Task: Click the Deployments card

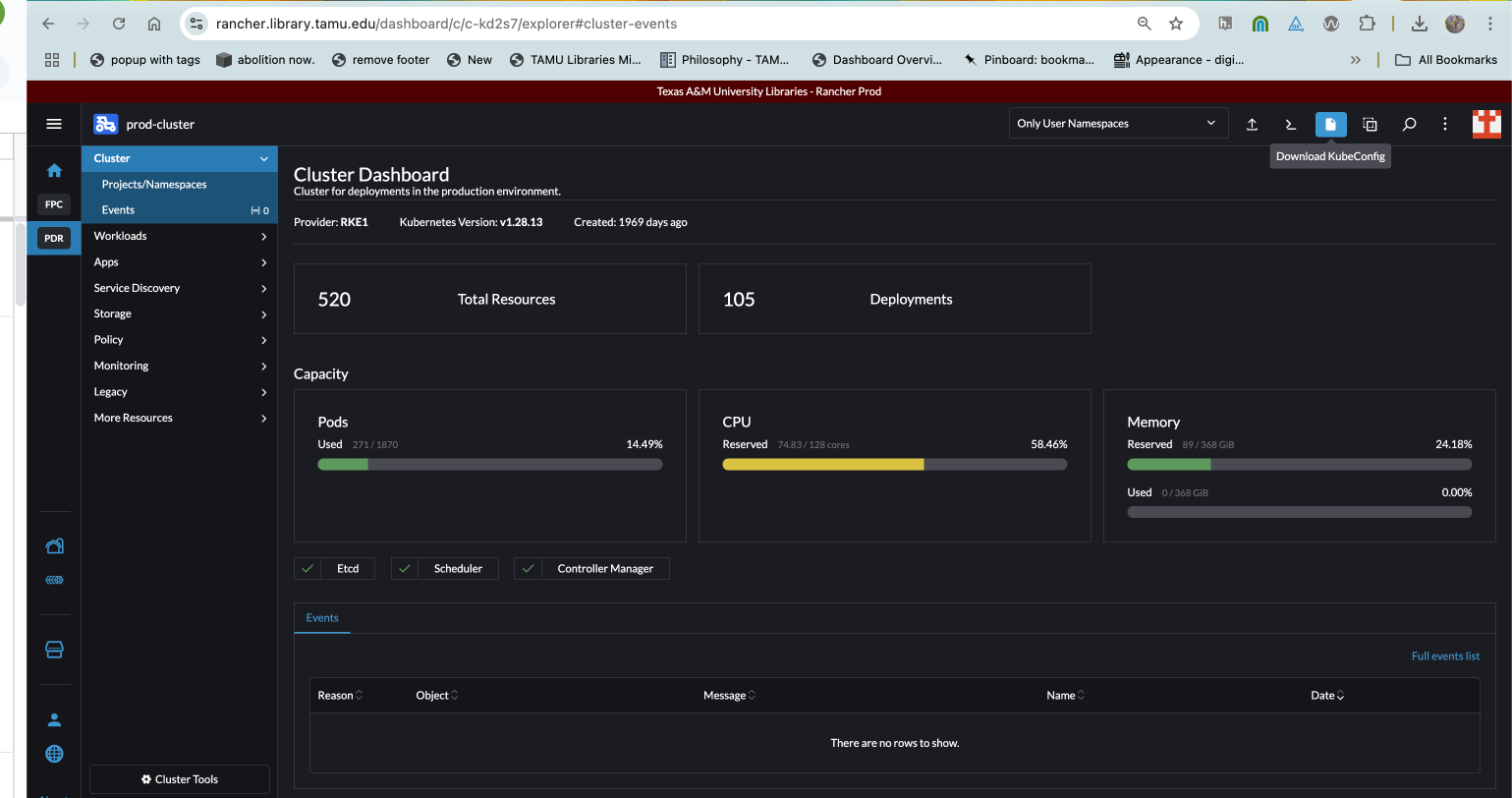Action: coord(895,299)
